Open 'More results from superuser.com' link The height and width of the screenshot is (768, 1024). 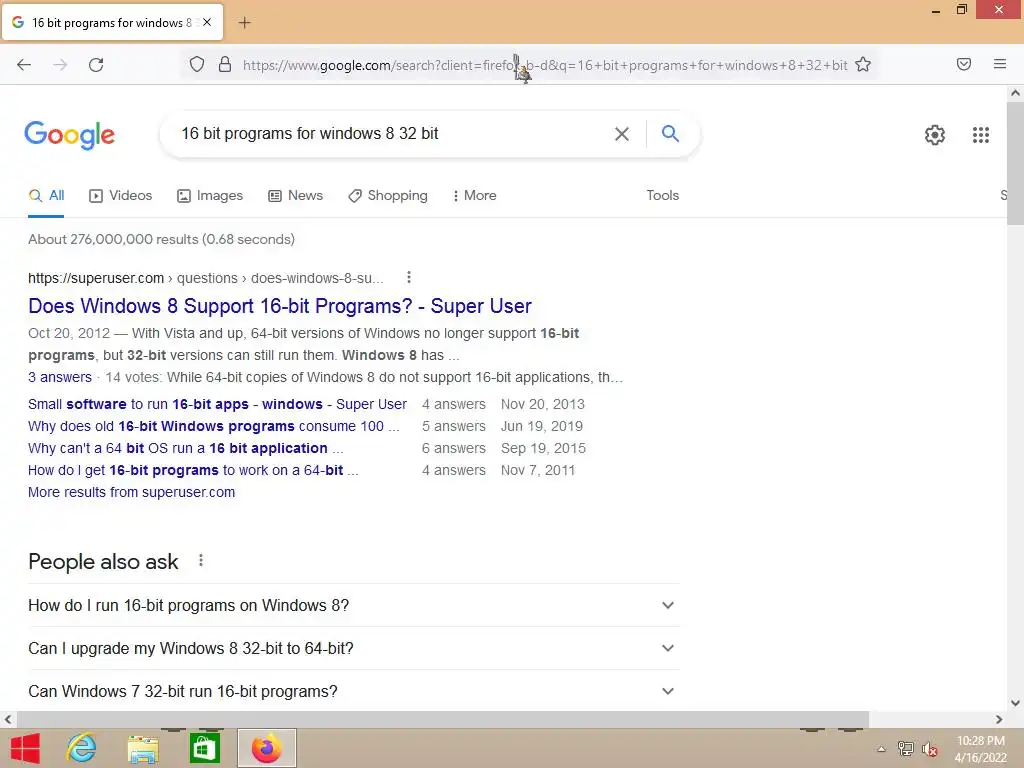click(x=131, y=492)
